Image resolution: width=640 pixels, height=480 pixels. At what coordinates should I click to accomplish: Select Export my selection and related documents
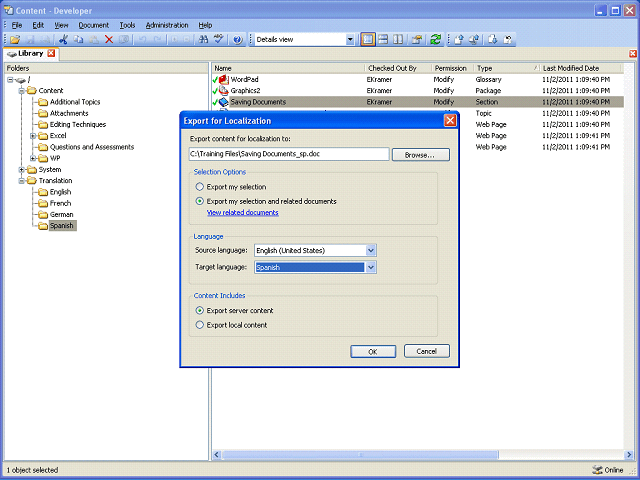click(200, 201)
